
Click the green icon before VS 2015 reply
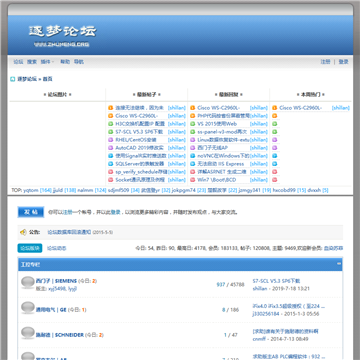(x=193, y=124)
